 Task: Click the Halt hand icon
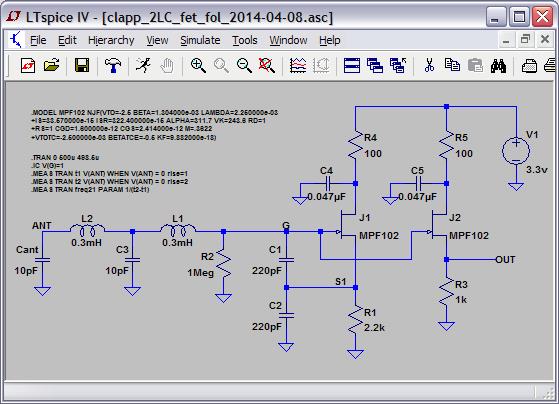[x=166, y=66]
